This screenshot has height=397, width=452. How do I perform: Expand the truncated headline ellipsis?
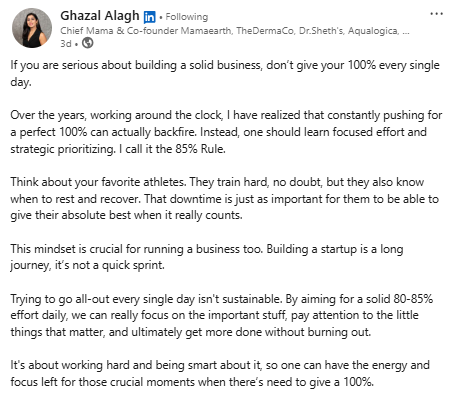click(x=406, y=32)
